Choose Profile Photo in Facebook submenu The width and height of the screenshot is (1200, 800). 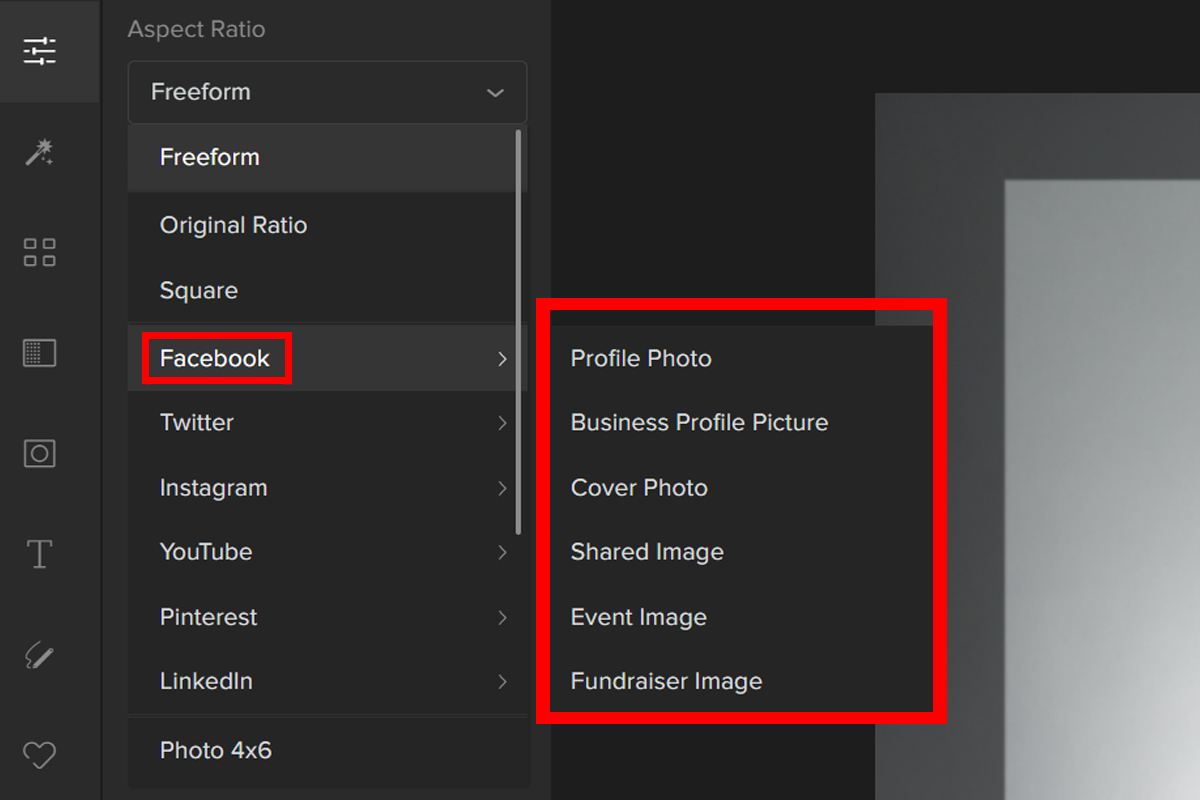[641, 358]
